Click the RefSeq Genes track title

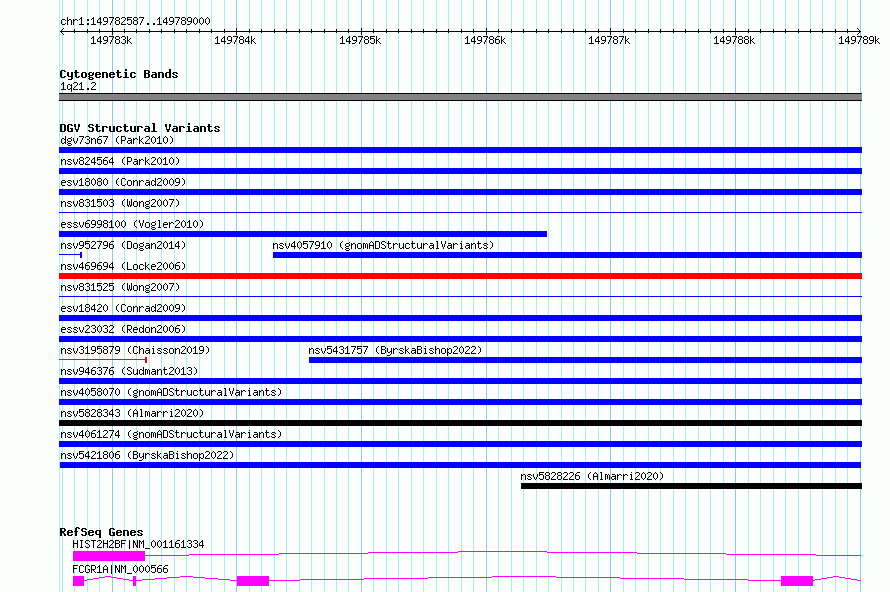(x=101, y=532)
